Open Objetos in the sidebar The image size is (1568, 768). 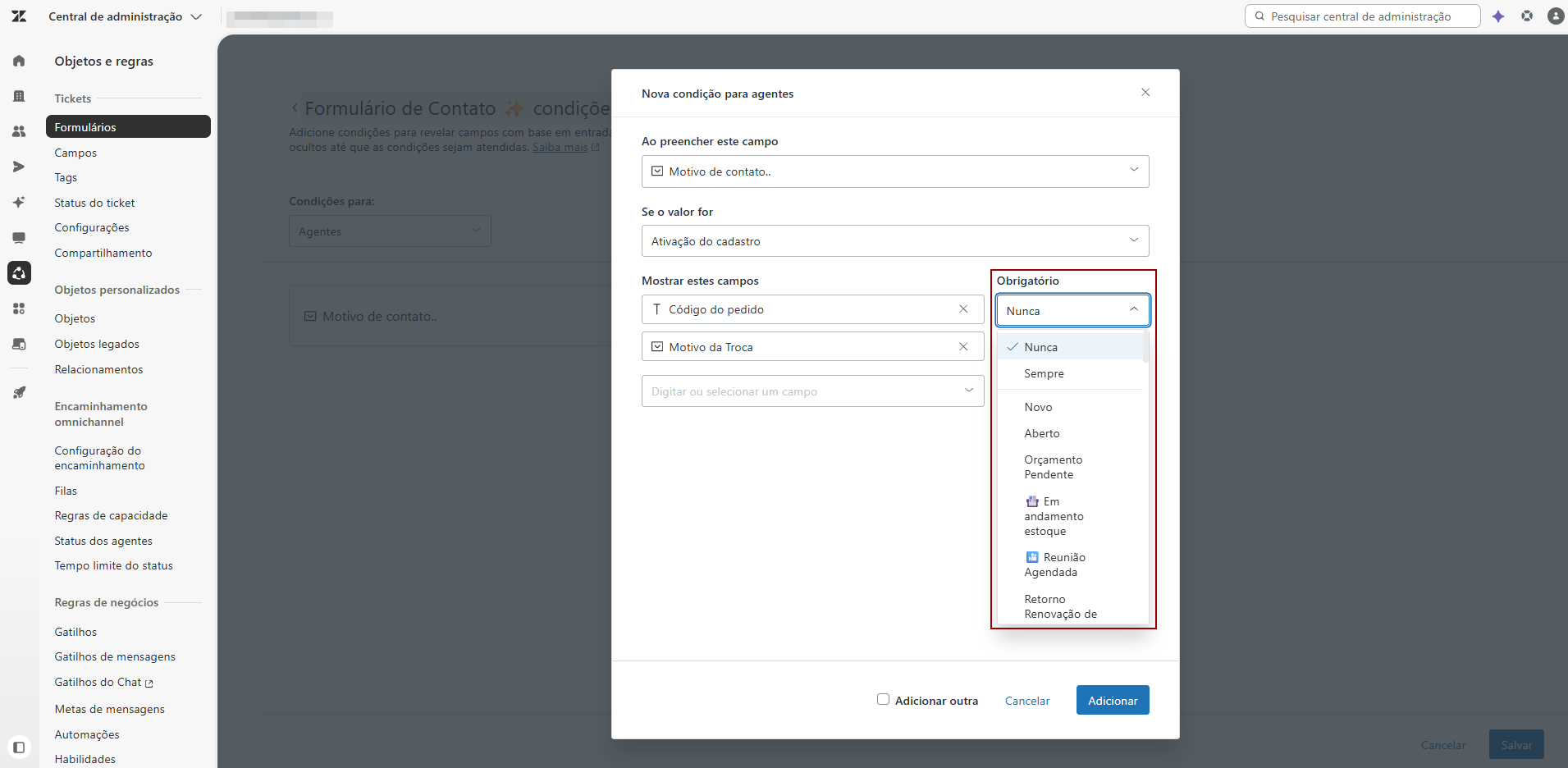click(75, 318)
